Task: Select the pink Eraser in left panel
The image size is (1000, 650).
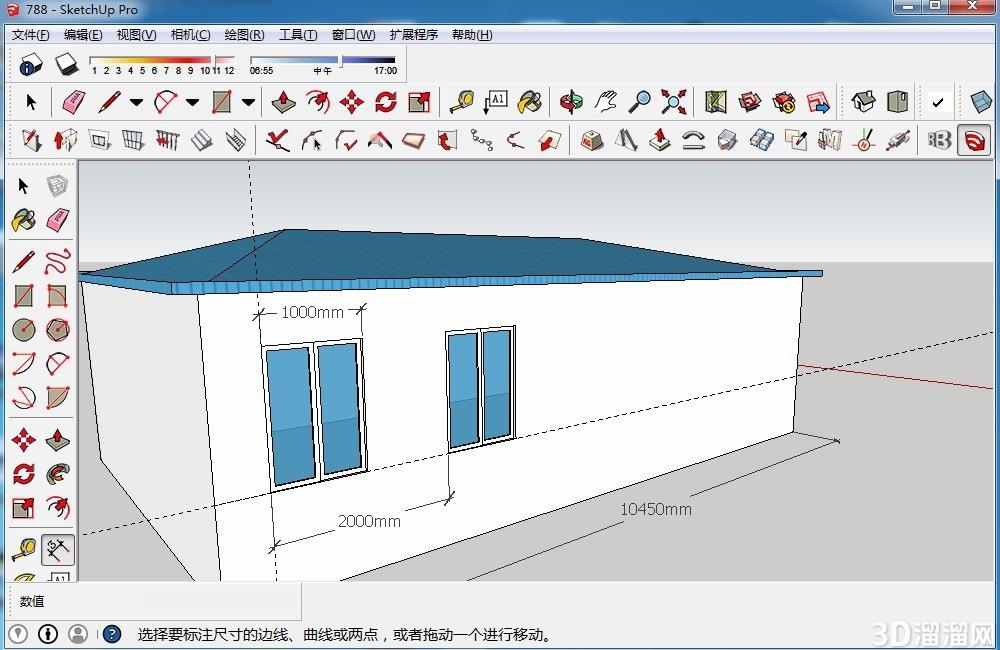Action: tap(57, 220)
